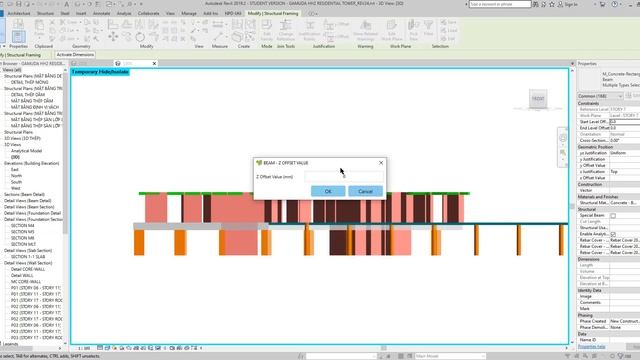Click the Help question mark icon
Screen dimensions: 640x360
click(x=614, y=4)
